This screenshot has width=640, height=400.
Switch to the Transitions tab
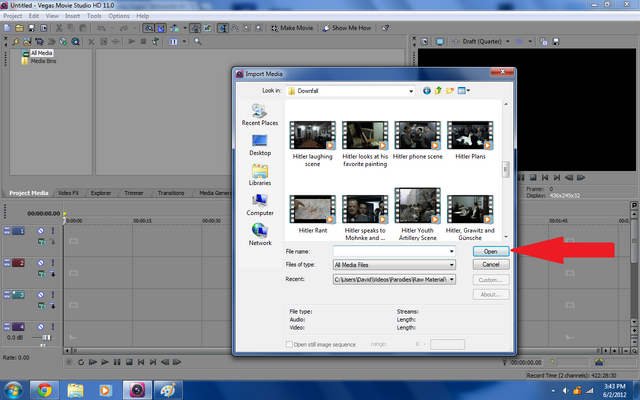coord(171,193)
